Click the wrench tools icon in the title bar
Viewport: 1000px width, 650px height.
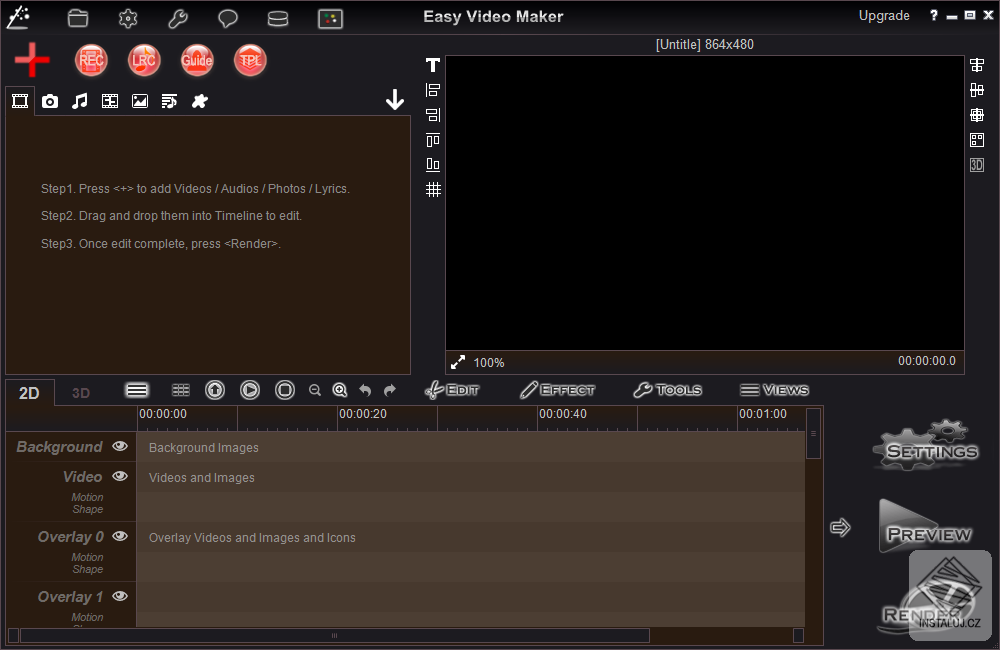[178, 18]
